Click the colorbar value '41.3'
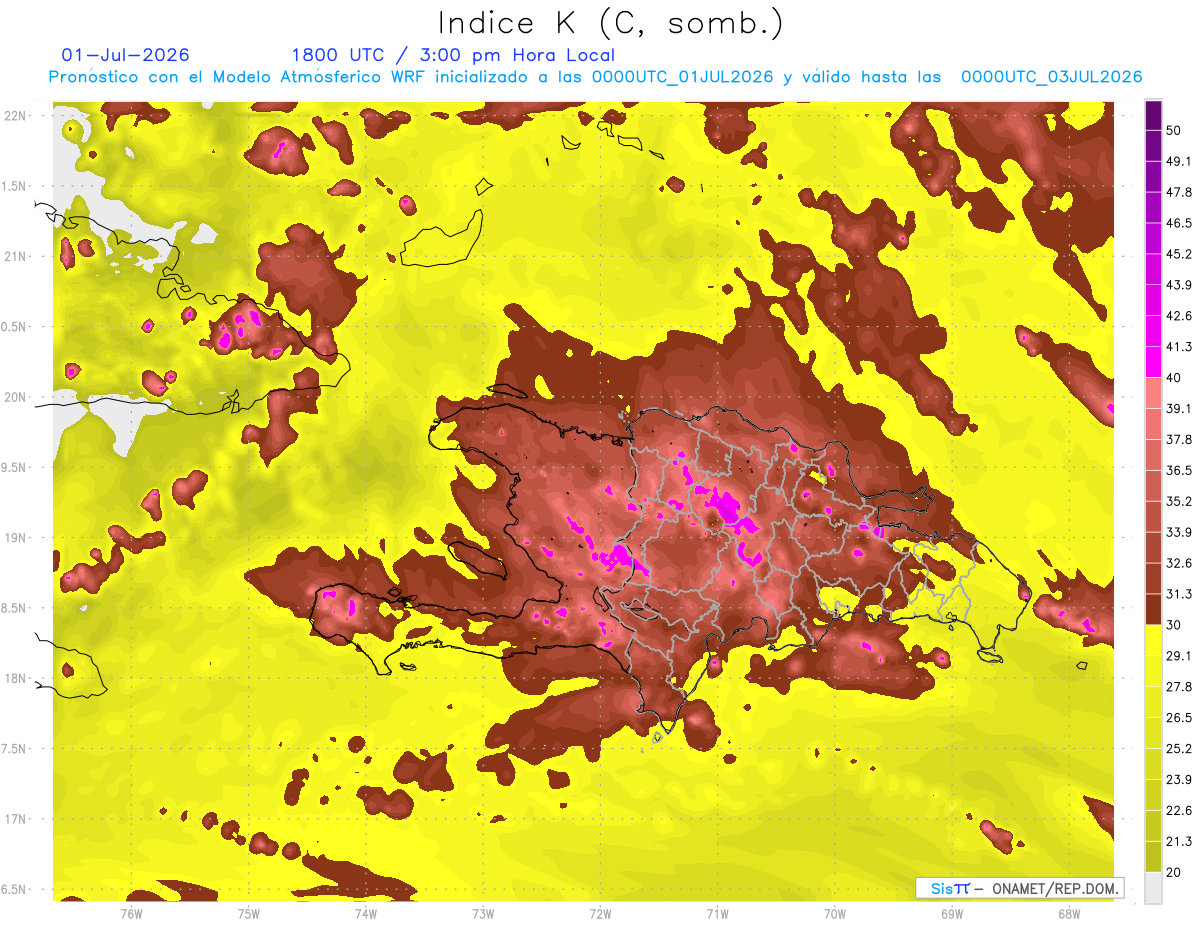The image size is (1200, 927). [1179, 347]
